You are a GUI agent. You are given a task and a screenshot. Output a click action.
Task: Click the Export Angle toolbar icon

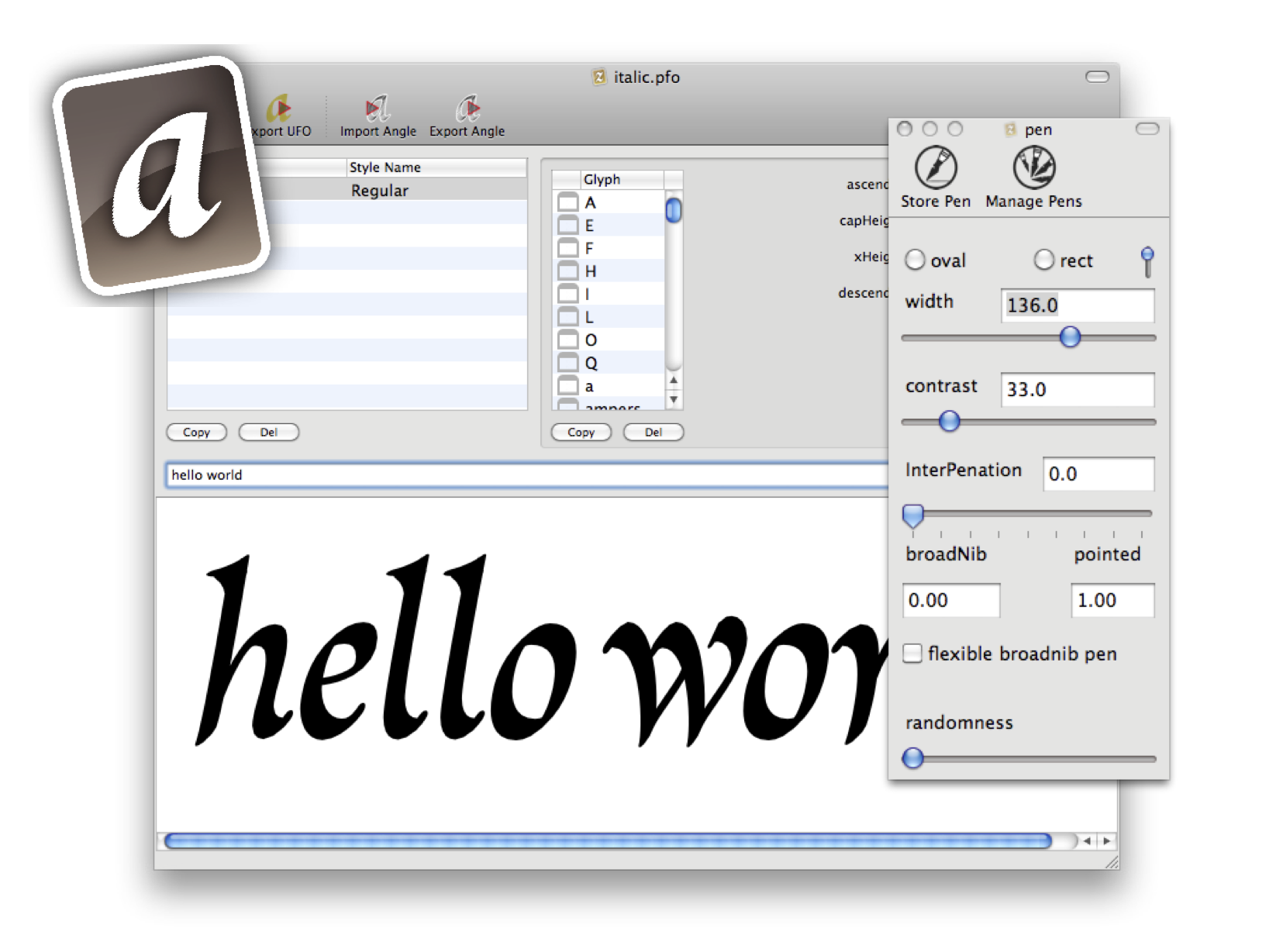pyautogui.click(x=467, y=109)
